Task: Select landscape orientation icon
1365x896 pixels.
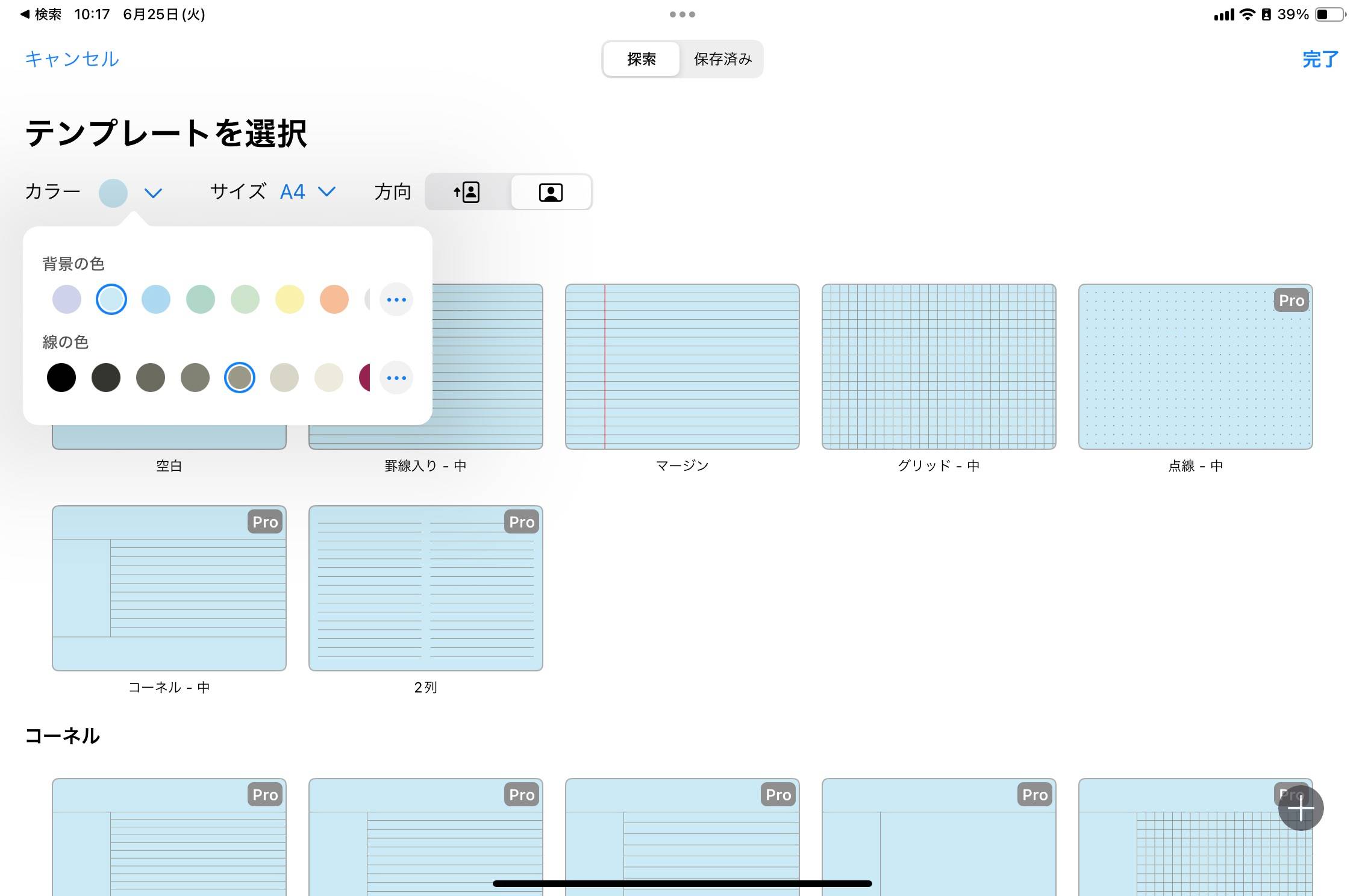Action: coord(551,192)
